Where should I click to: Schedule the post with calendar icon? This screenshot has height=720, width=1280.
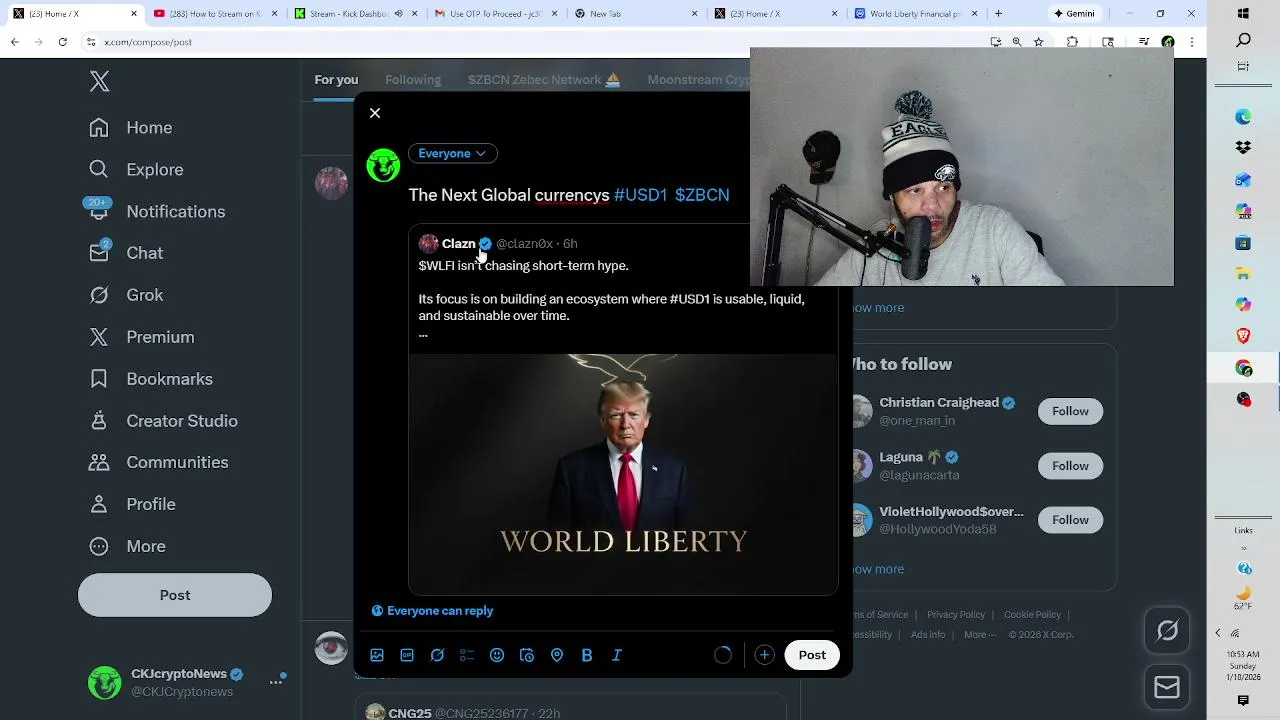point(527,655)
